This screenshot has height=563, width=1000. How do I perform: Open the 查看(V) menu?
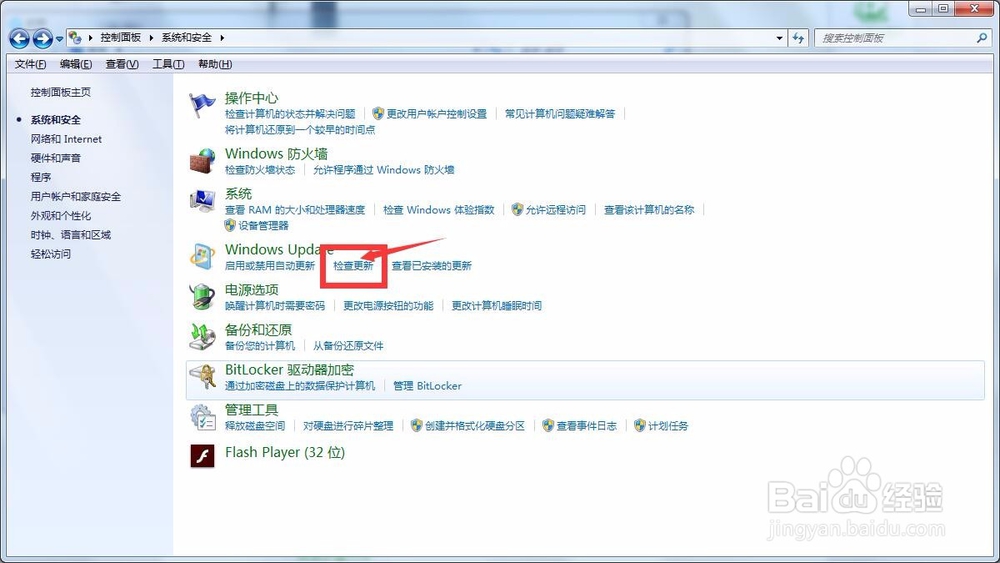click(122, 64)
